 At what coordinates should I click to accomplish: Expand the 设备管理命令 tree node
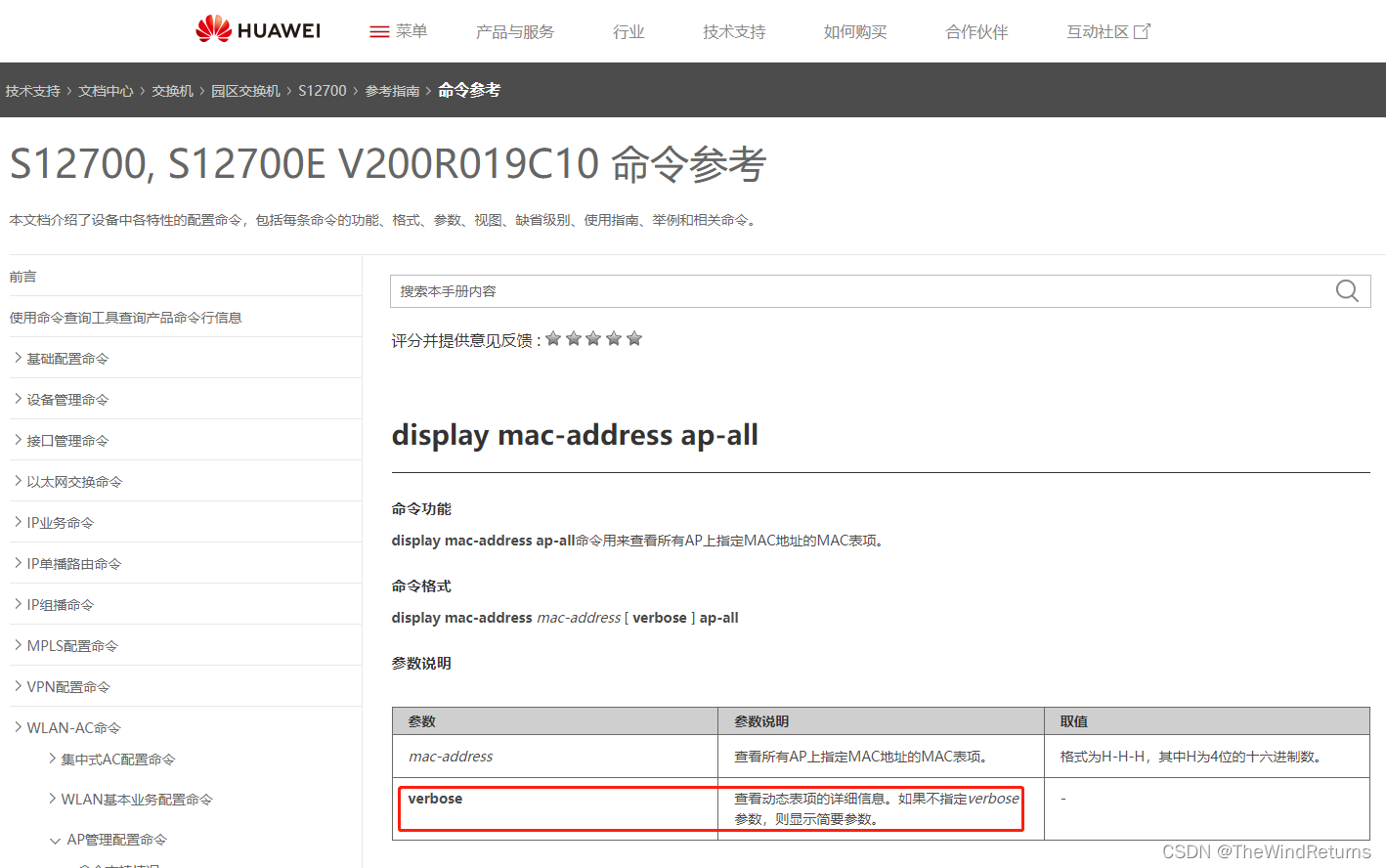click(19, 399)
